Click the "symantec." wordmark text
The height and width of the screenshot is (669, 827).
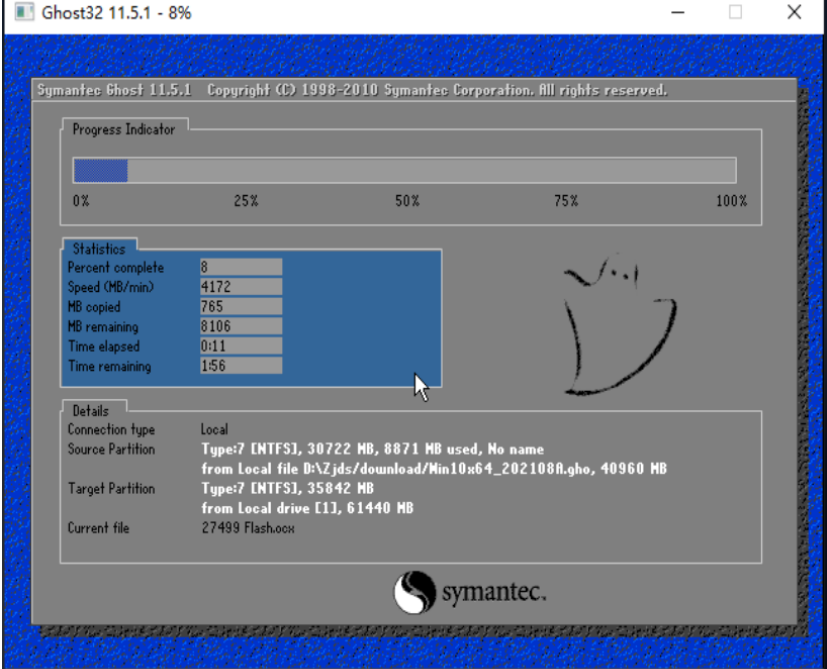coord(494,592)
